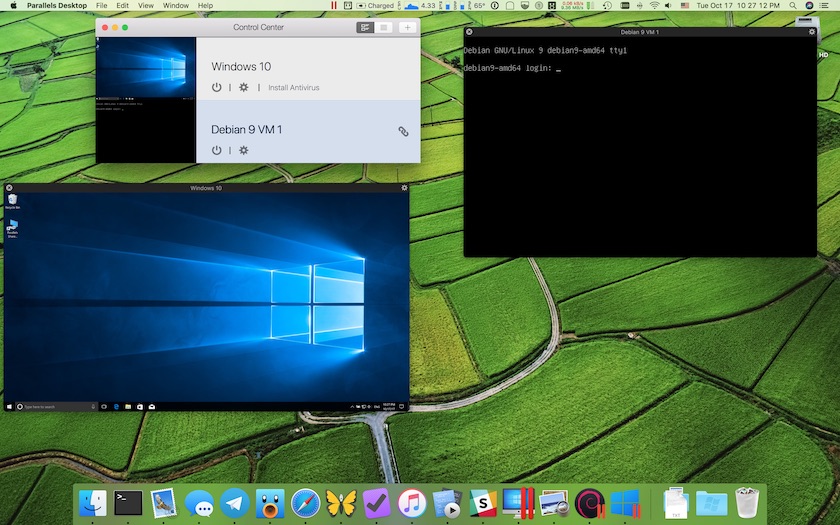Click the Parallels Shared Folders icon on the Windows desktop
Screen dimensions: 840x525
pyautogui.click(x=12, y=228)
